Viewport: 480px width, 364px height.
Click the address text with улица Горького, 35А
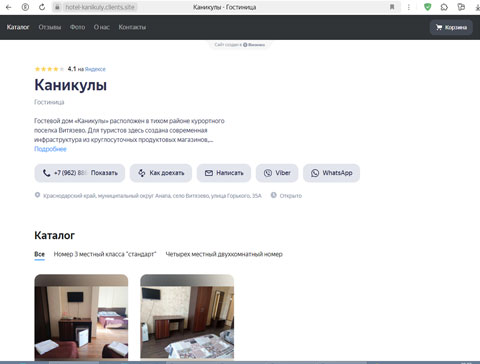click(x=152, y=196)
